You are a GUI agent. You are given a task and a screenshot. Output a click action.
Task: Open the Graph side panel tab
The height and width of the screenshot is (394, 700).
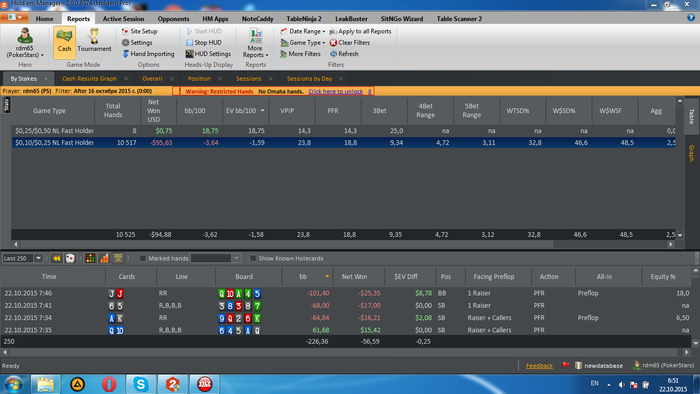pyautogui.click(x=692, y=153)
